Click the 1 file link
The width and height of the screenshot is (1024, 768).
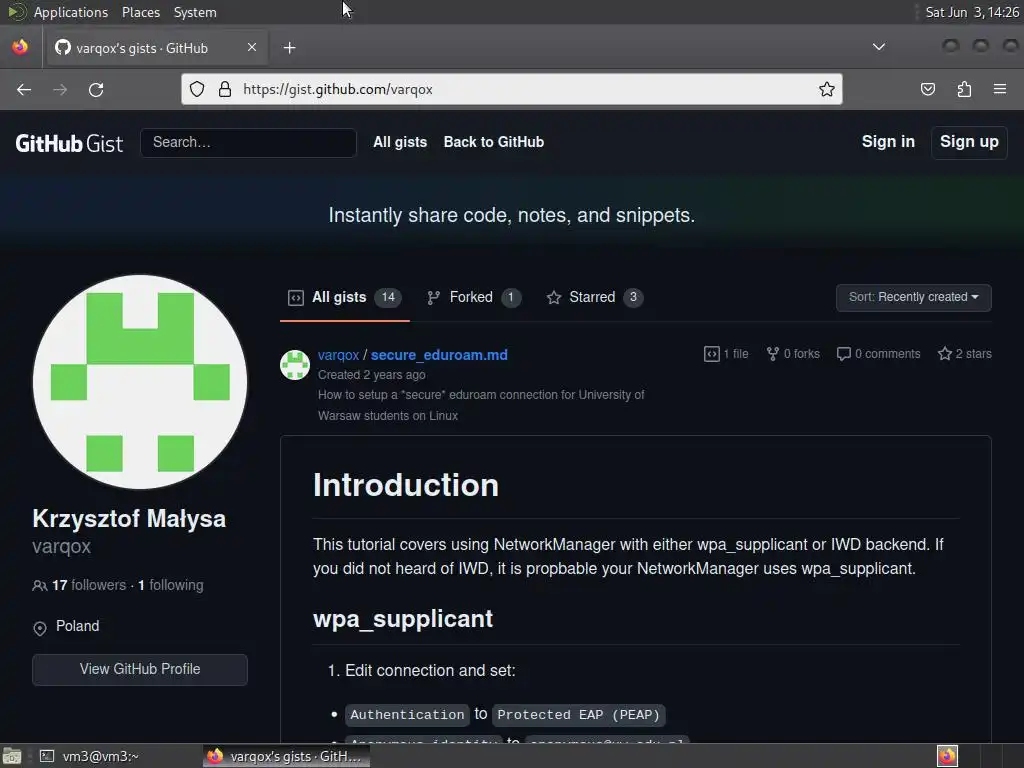(x=726, y=354)
